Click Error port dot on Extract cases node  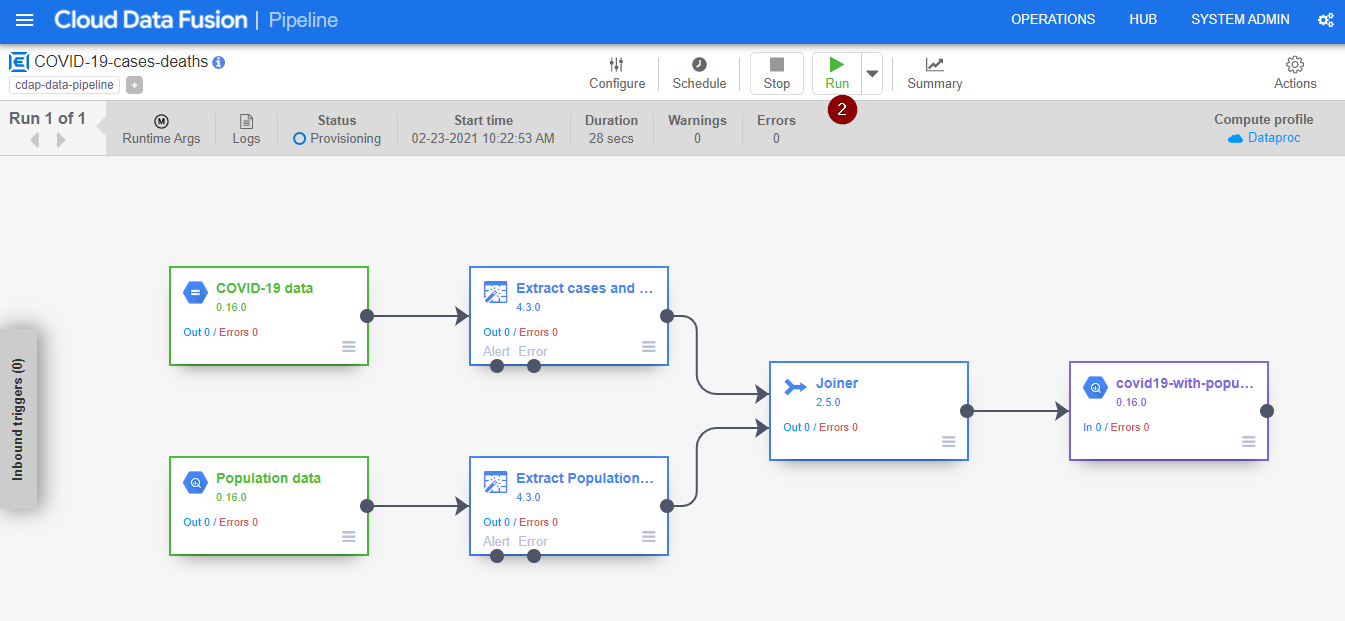click(534, 366)
